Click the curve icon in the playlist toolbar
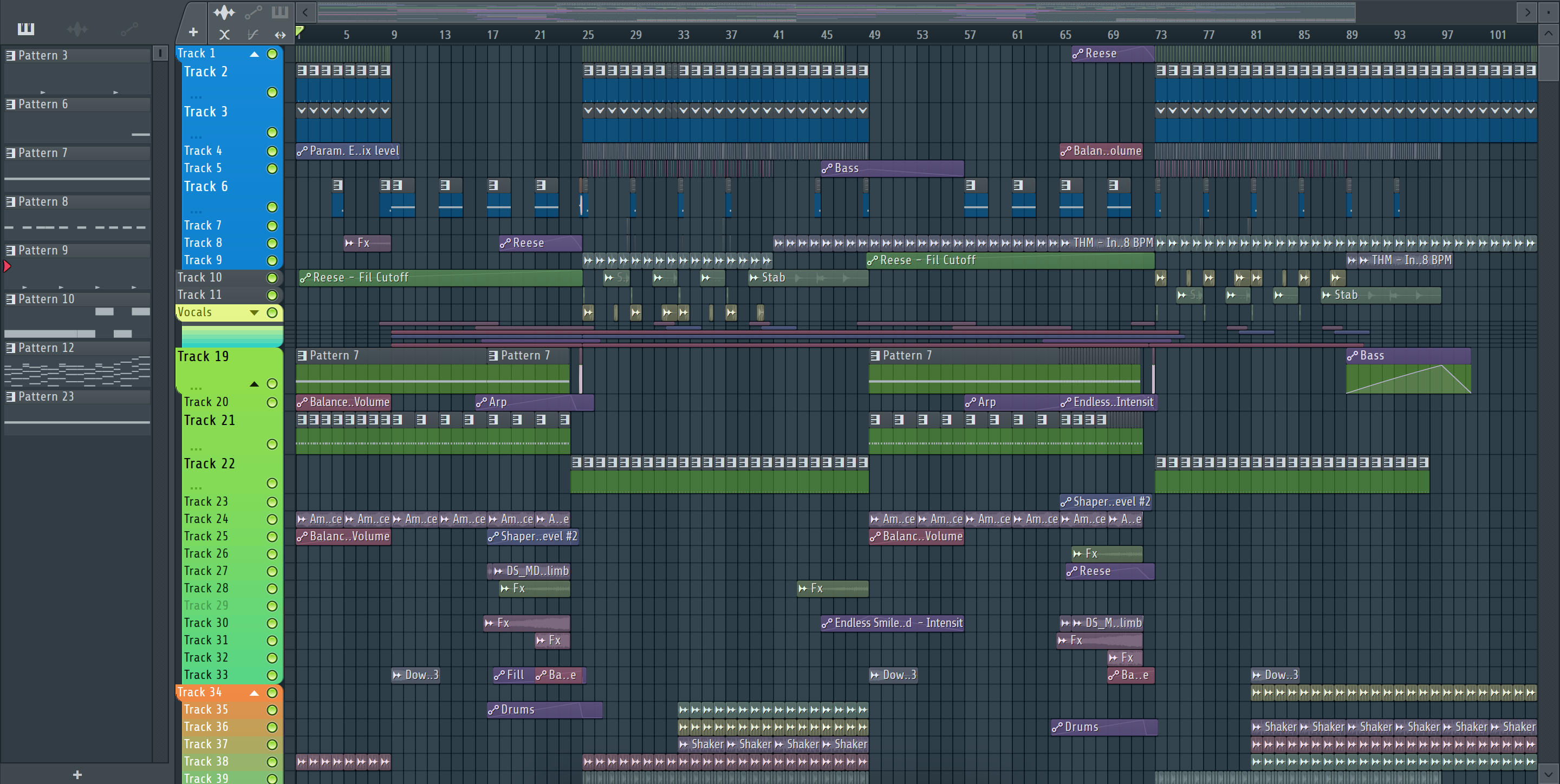1560x784 pixels. [253, 35]
